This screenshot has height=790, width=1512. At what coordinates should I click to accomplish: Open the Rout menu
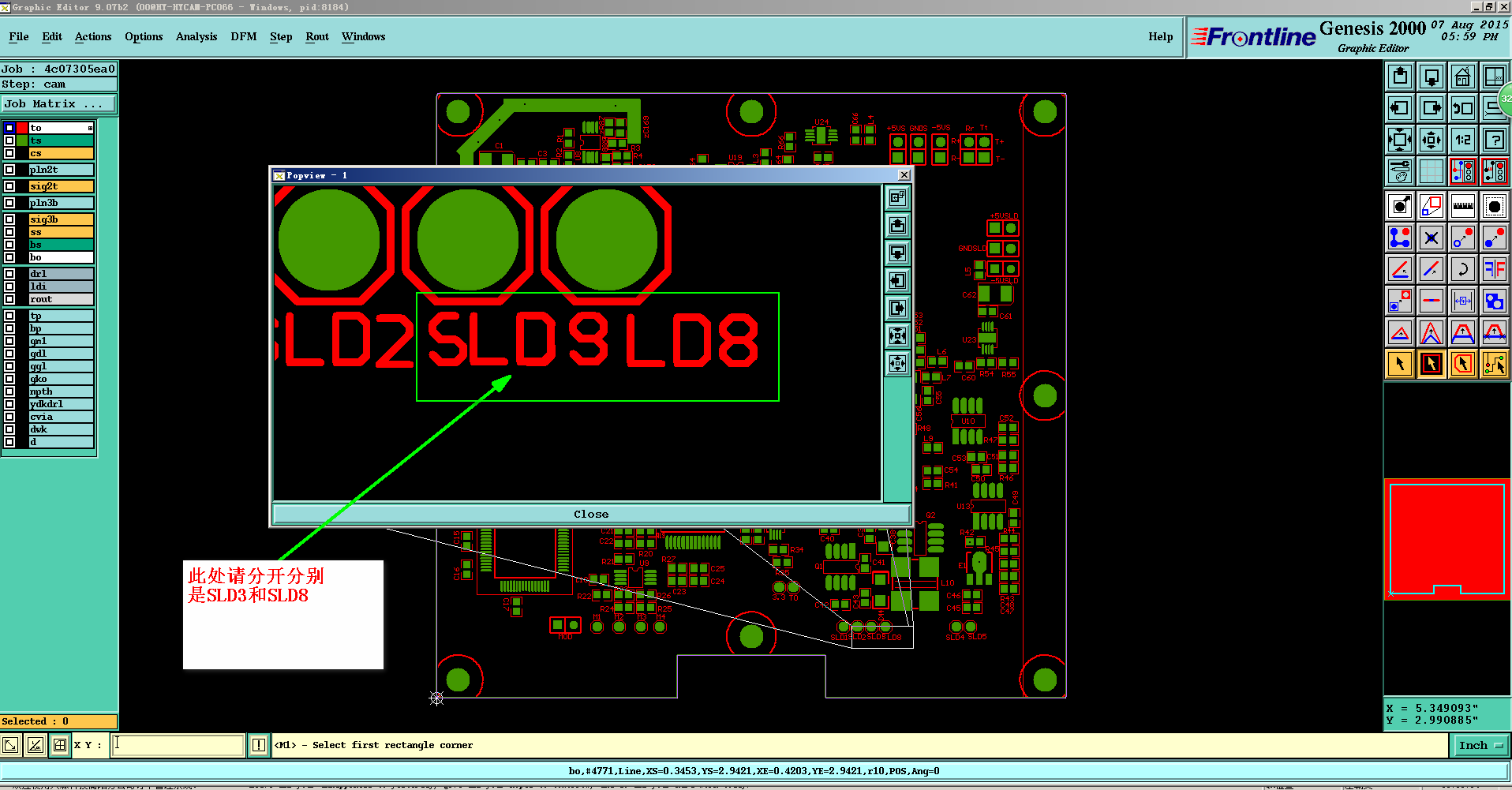pyautogui.click(x=317, y=36)
